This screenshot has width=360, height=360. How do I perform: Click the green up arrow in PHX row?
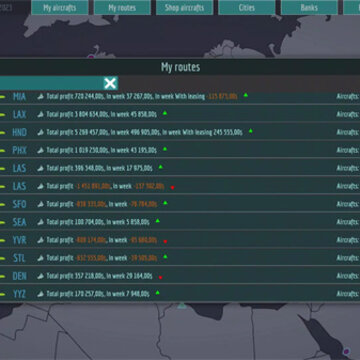coord(165,149)
